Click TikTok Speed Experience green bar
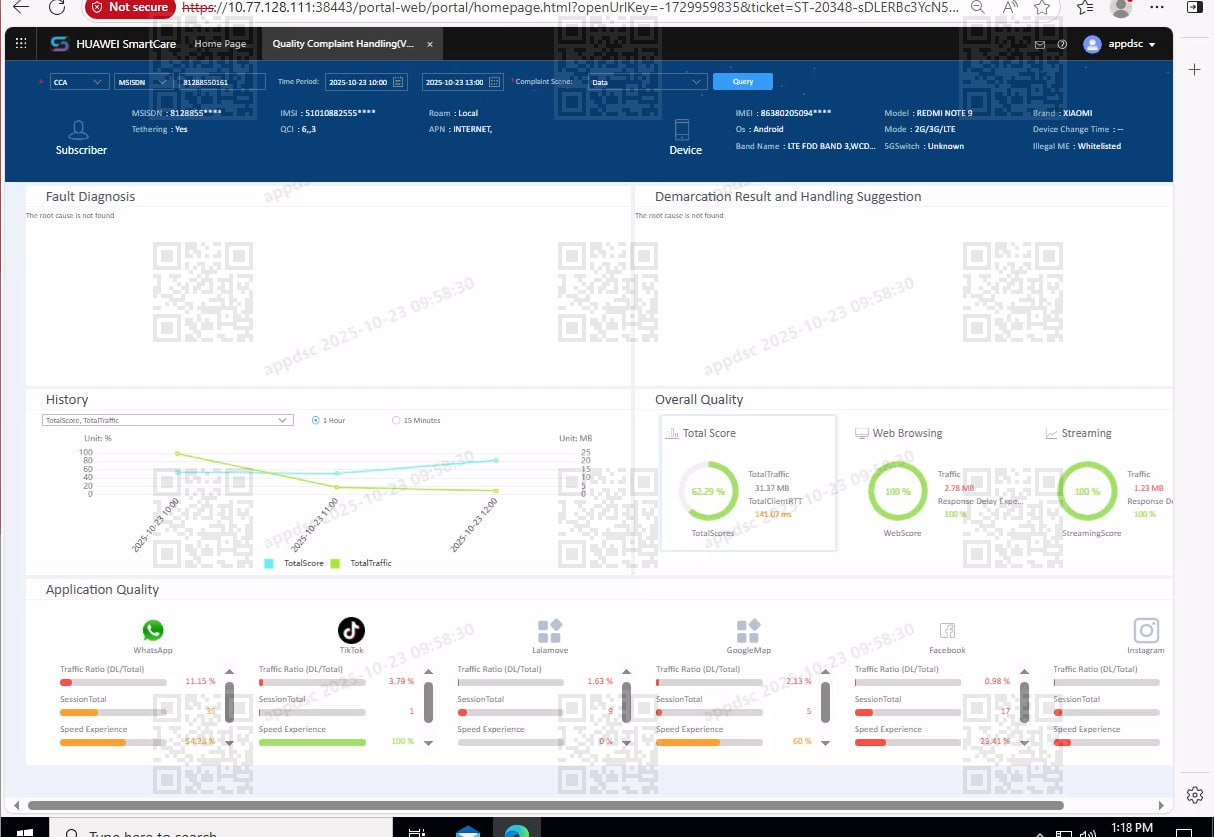 tap(312, 742)
